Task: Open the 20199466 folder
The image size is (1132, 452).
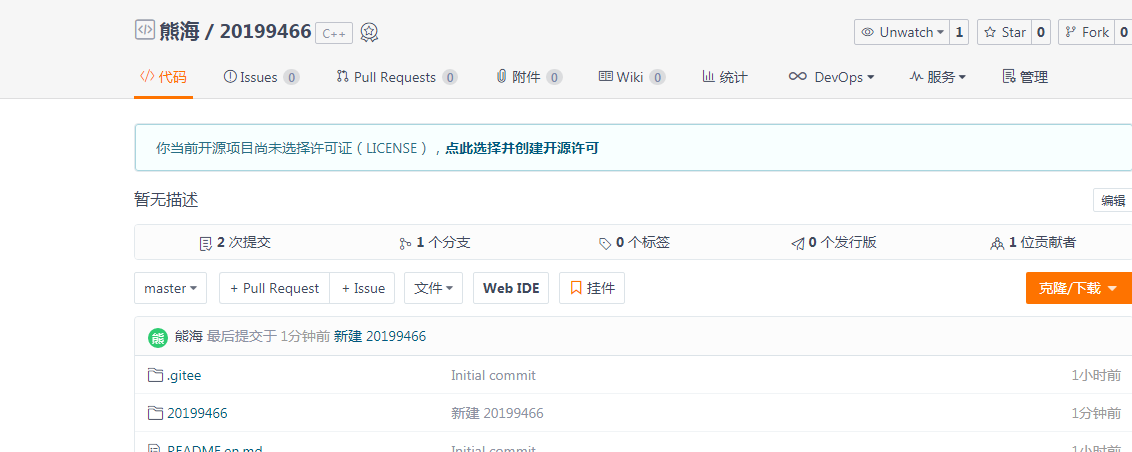Action: pos(197,414)
